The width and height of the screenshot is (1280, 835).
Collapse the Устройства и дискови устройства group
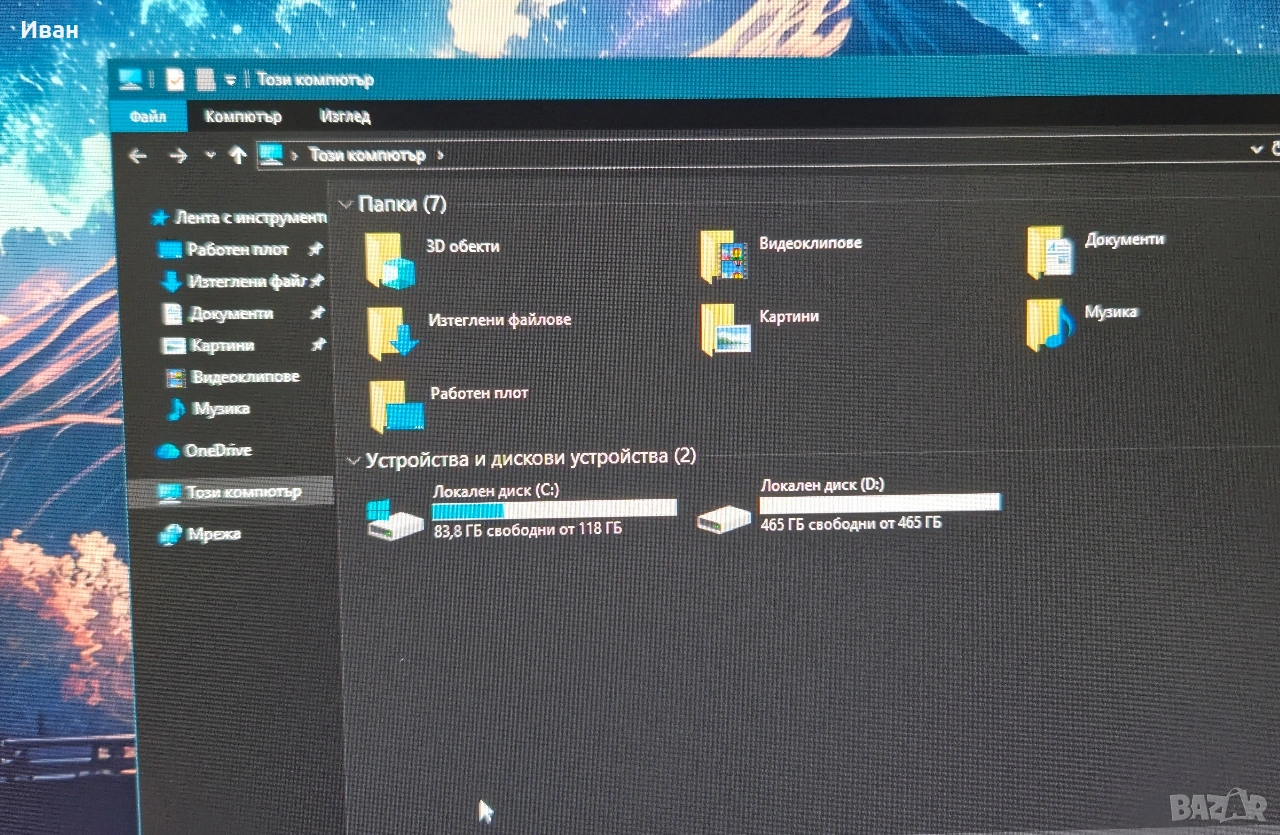click(352, 460)
